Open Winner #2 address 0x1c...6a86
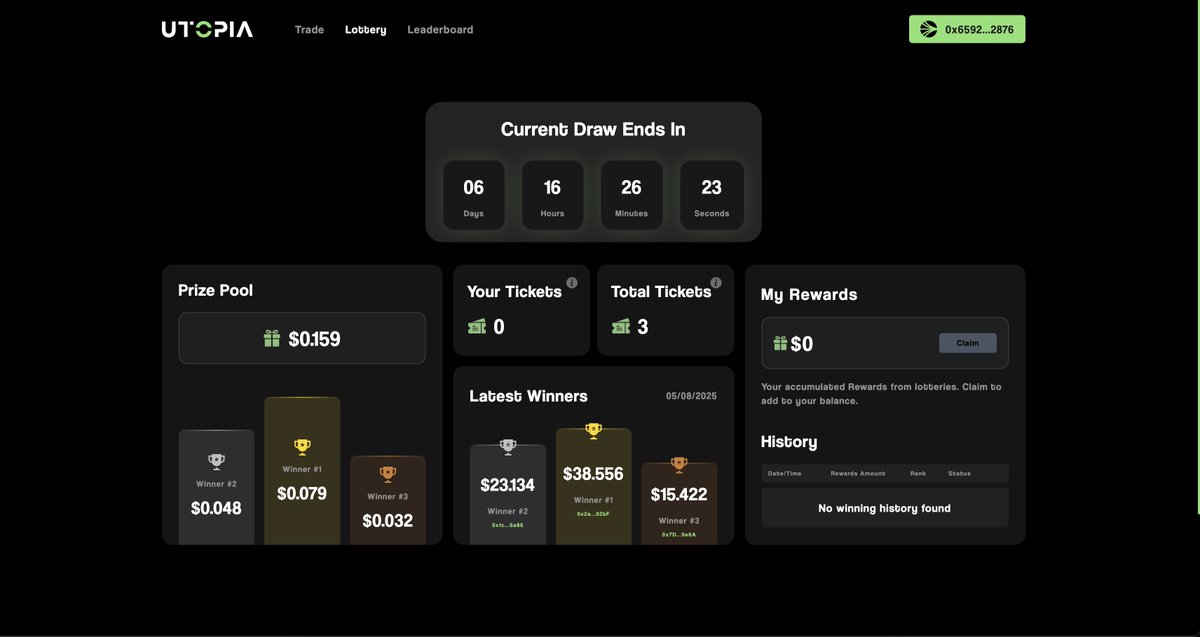Image resolution: width=1200 pixels, height=637 pixels. point(508,525)
